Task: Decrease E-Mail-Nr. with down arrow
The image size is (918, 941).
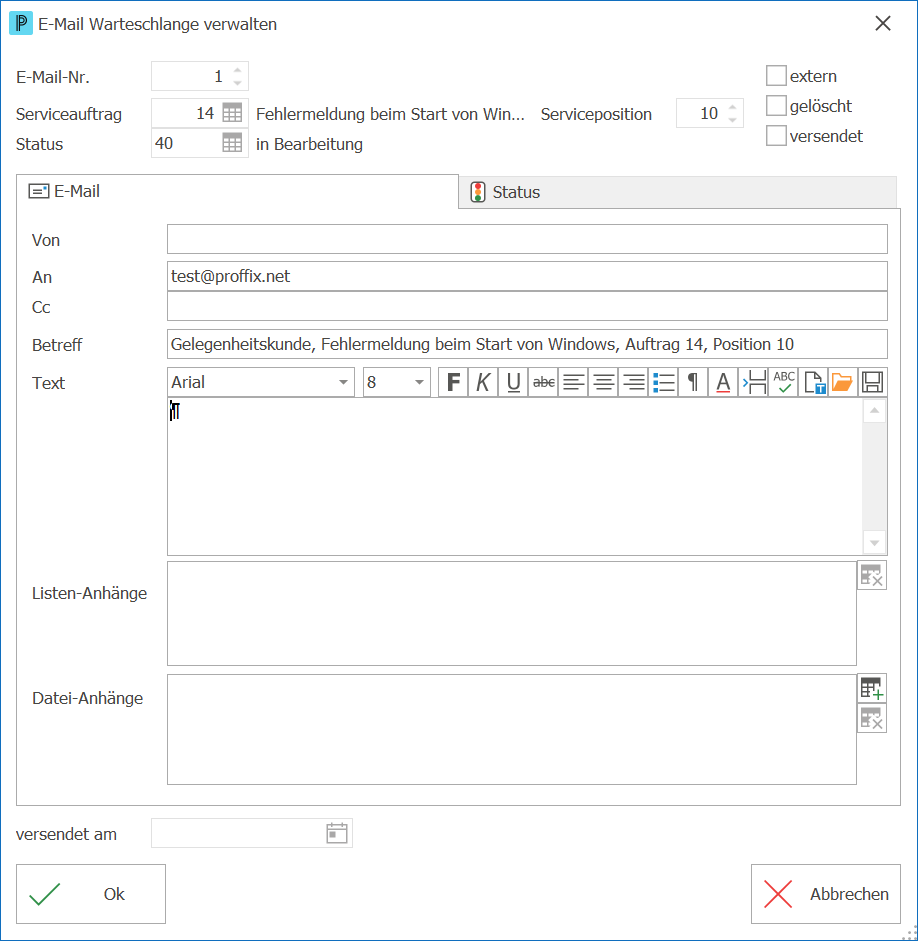Action: (238, 83)
